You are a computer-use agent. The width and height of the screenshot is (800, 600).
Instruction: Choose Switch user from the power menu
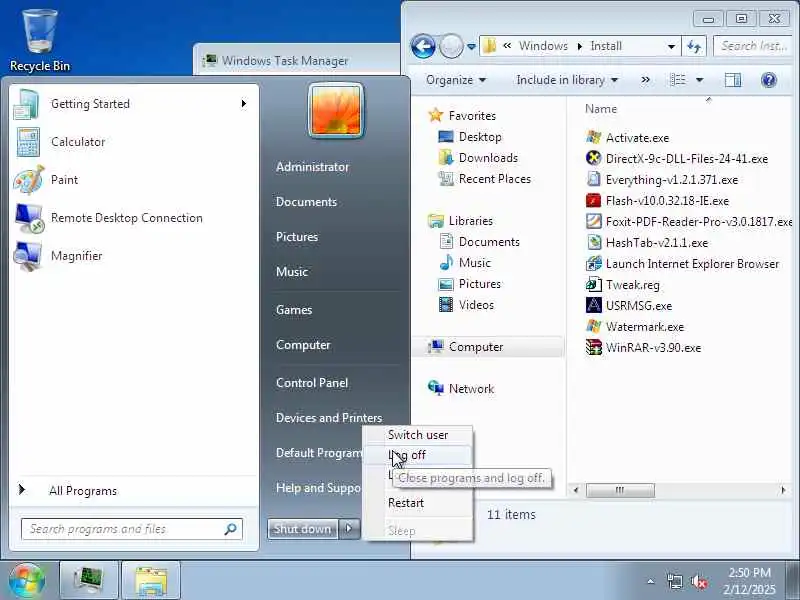tap(418, 435)
